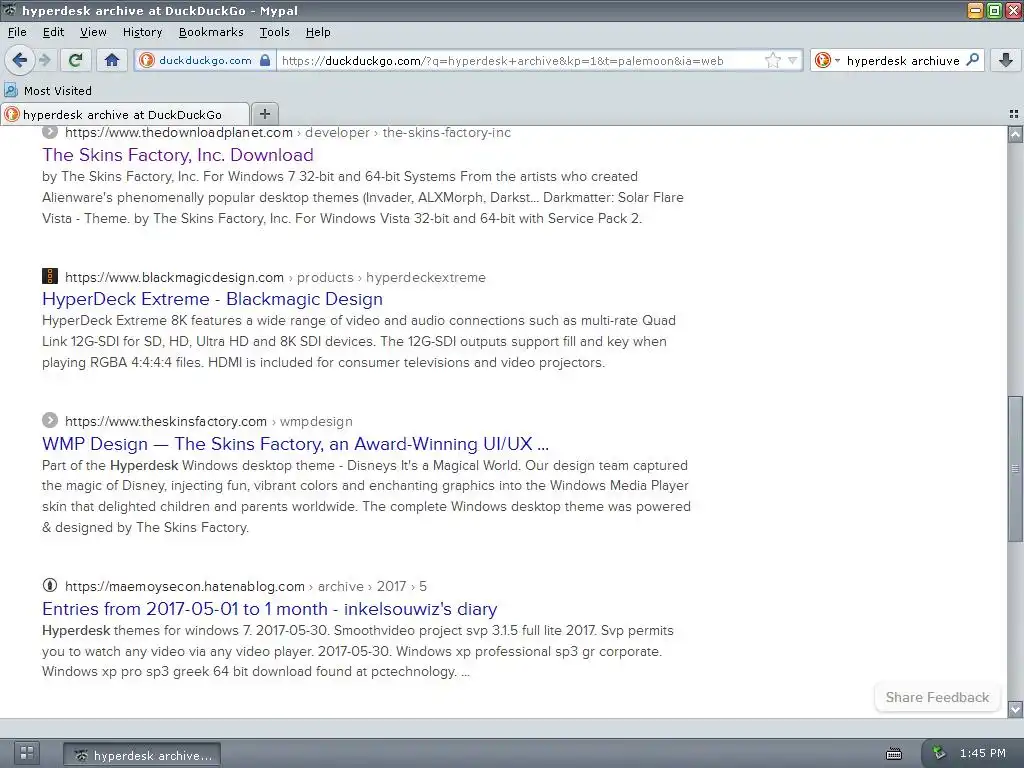The image size is (1024, 768).
Task: Click the theskinsfactory.com result favicon
Action: pos(50,420)
